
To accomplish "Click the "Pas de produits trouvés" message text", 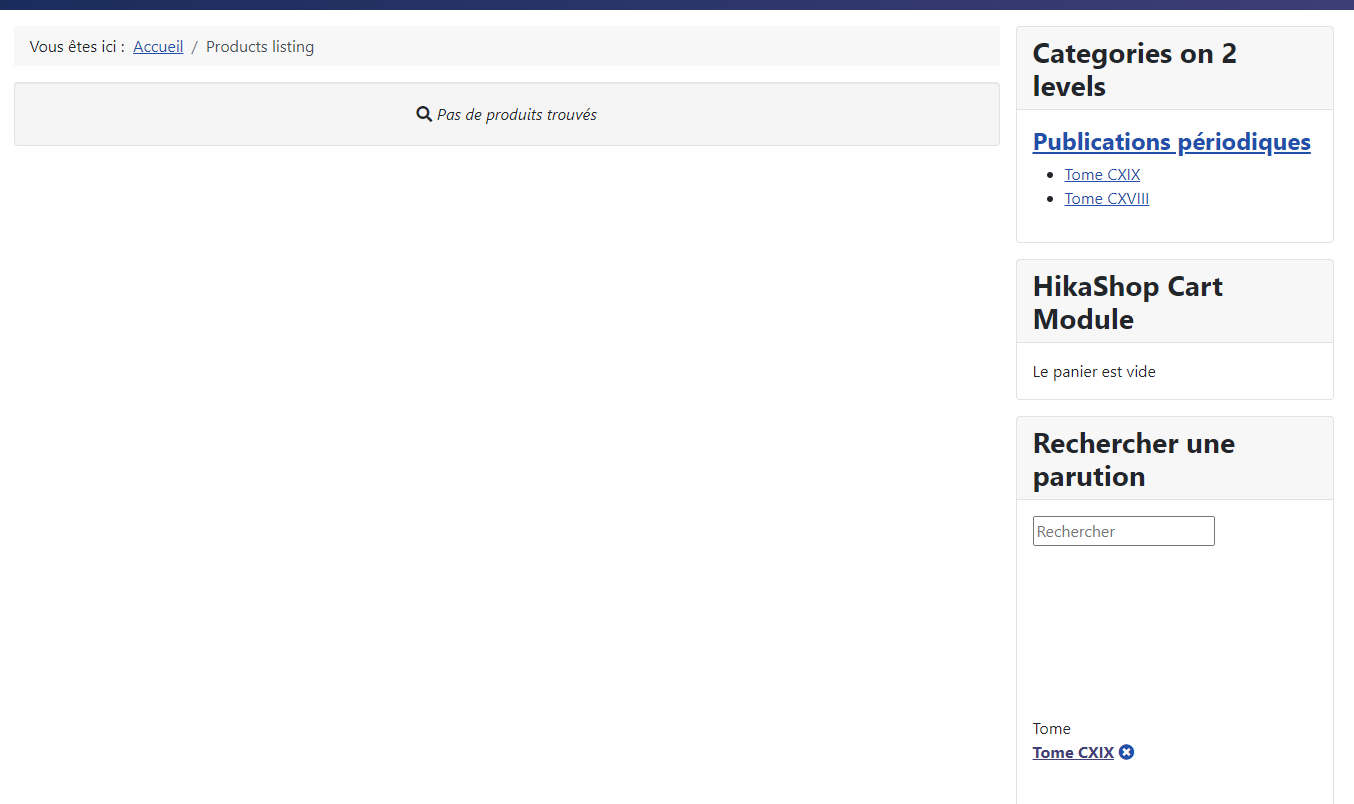I will (x=516, y=114).
